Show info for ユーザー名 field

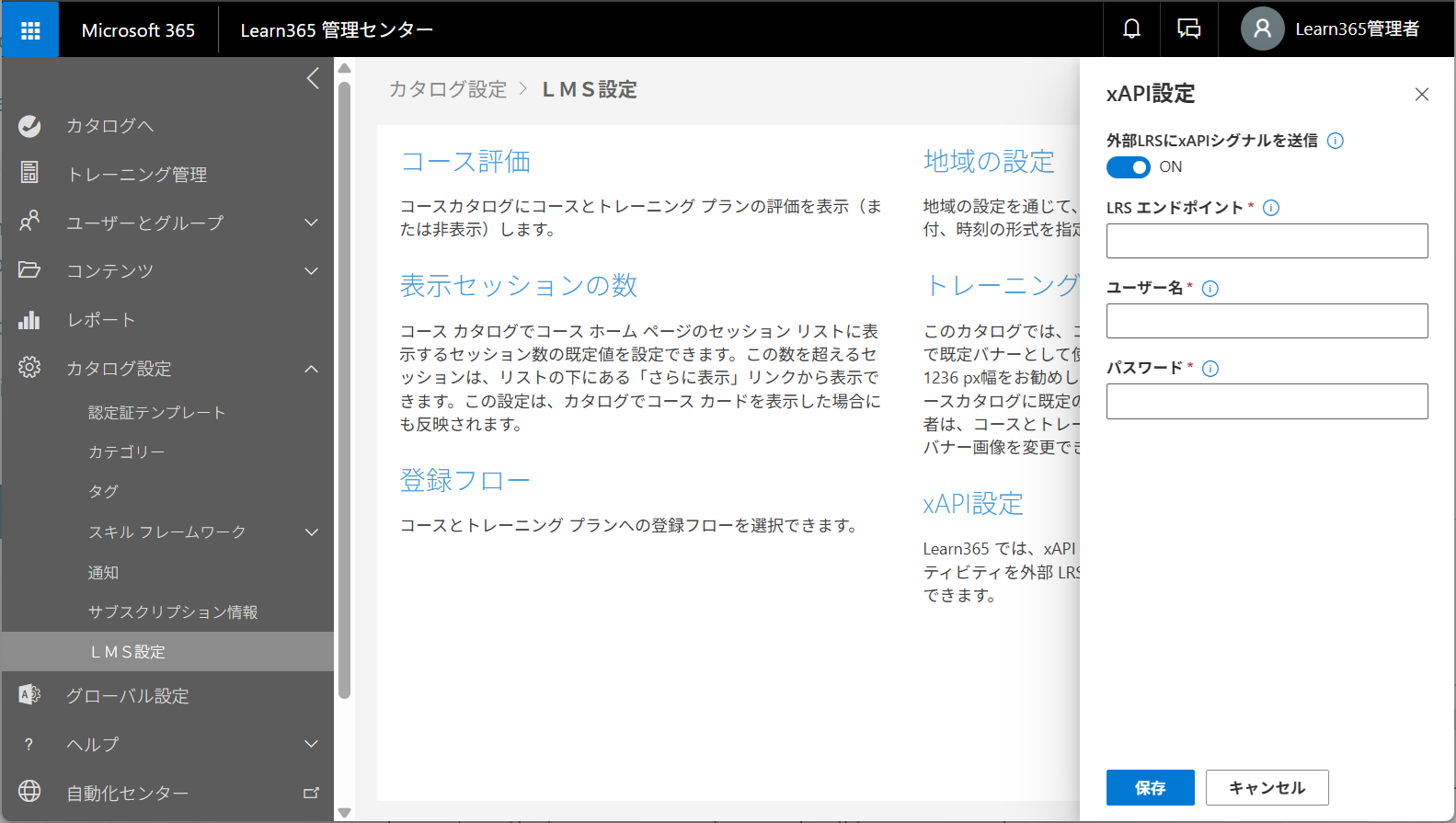tap(1210, 289)
